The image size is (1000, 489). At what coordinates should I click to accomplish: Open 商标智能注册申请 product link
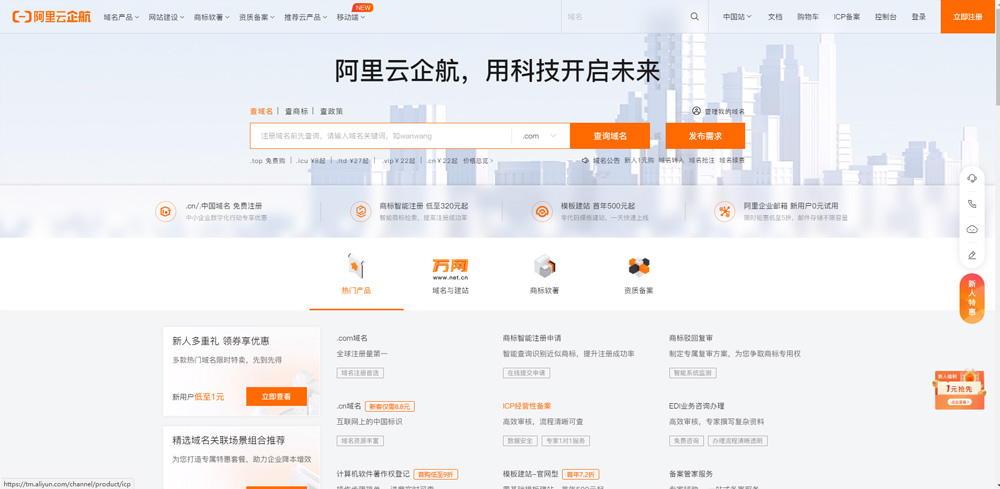(532, 338)
